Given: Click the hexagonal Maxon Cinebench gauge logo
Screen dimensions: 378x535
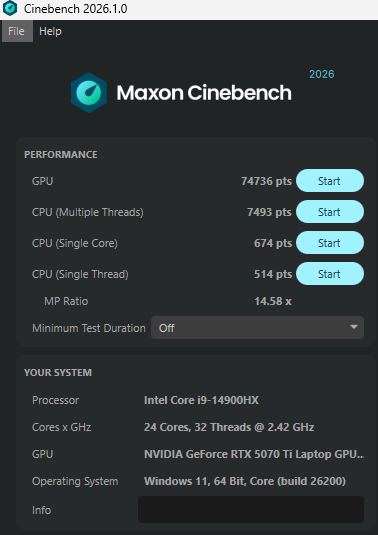Looking at the screenshot, I should tap(89, 92).
